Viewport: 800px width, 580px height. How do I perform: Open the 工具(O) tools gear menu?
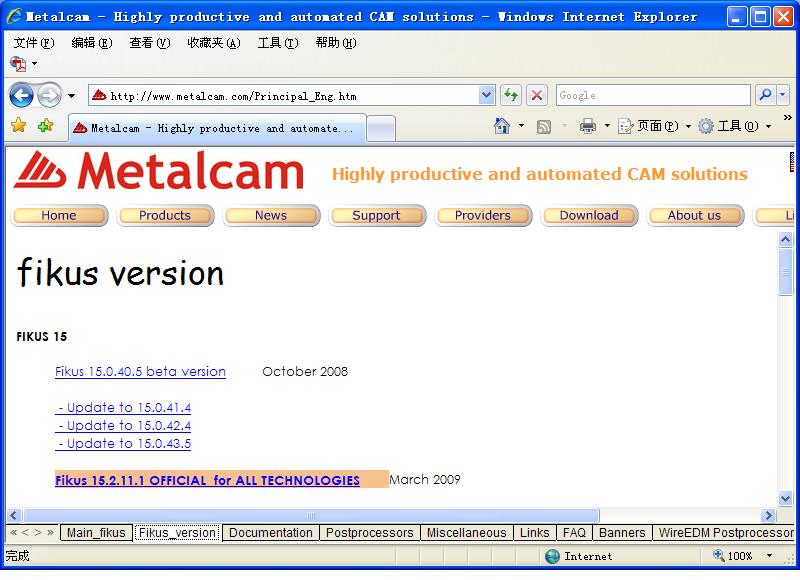click(734, 125)
